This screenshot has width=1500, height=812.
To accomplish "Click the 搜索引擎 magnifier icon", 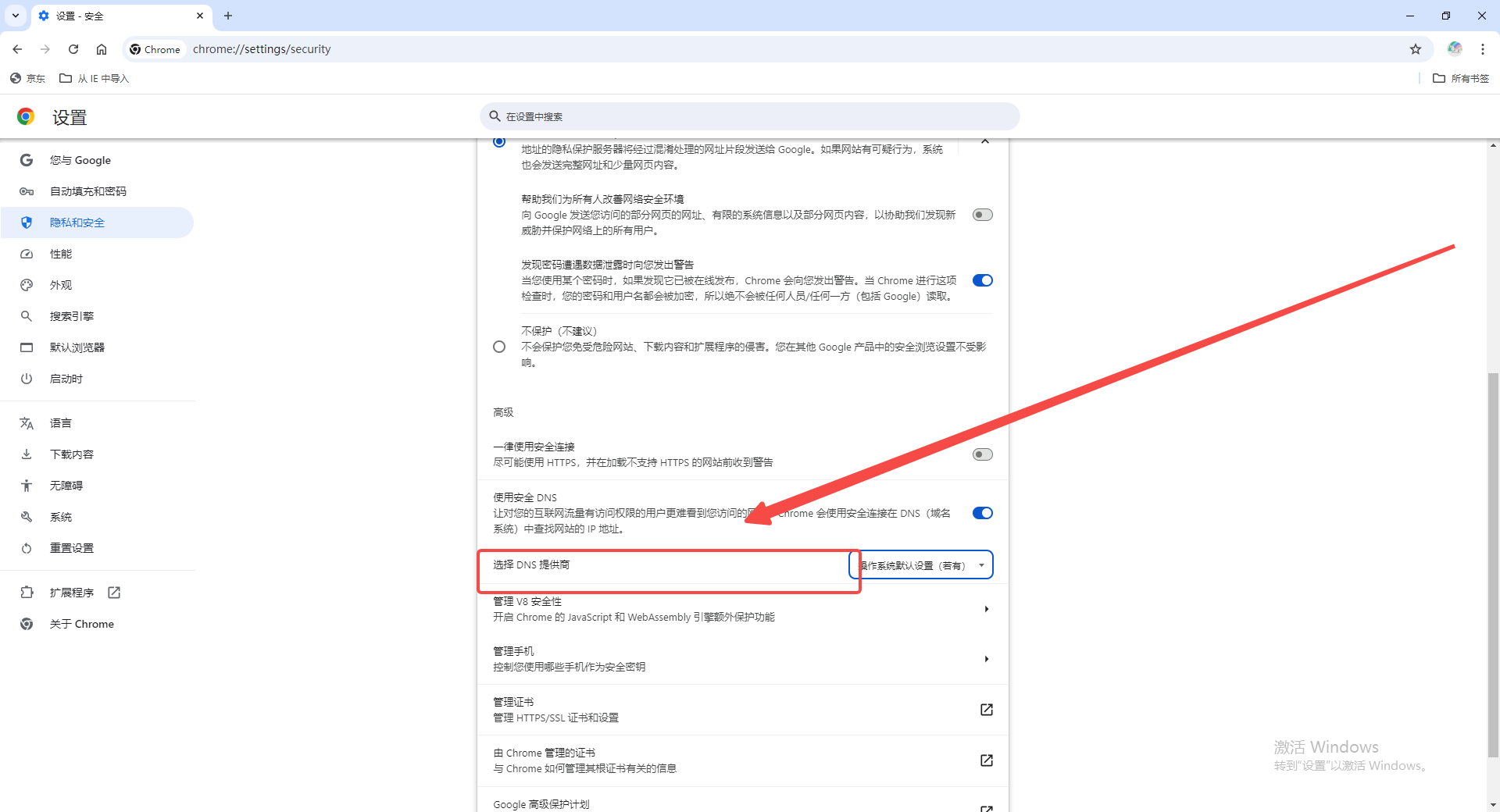I will coord(27,316).
